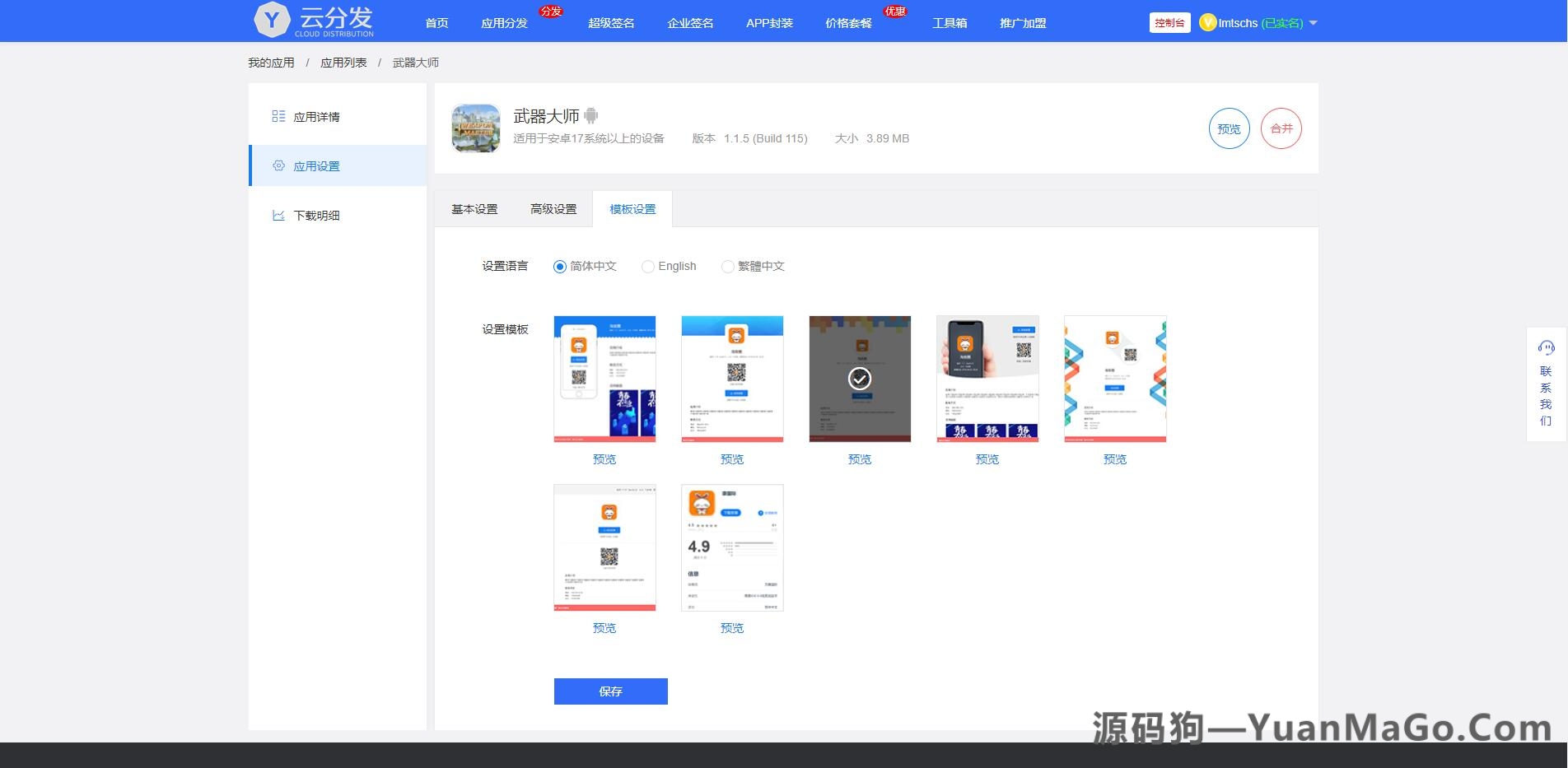
Task: Select the English language radio button
Action: point(648,267)
